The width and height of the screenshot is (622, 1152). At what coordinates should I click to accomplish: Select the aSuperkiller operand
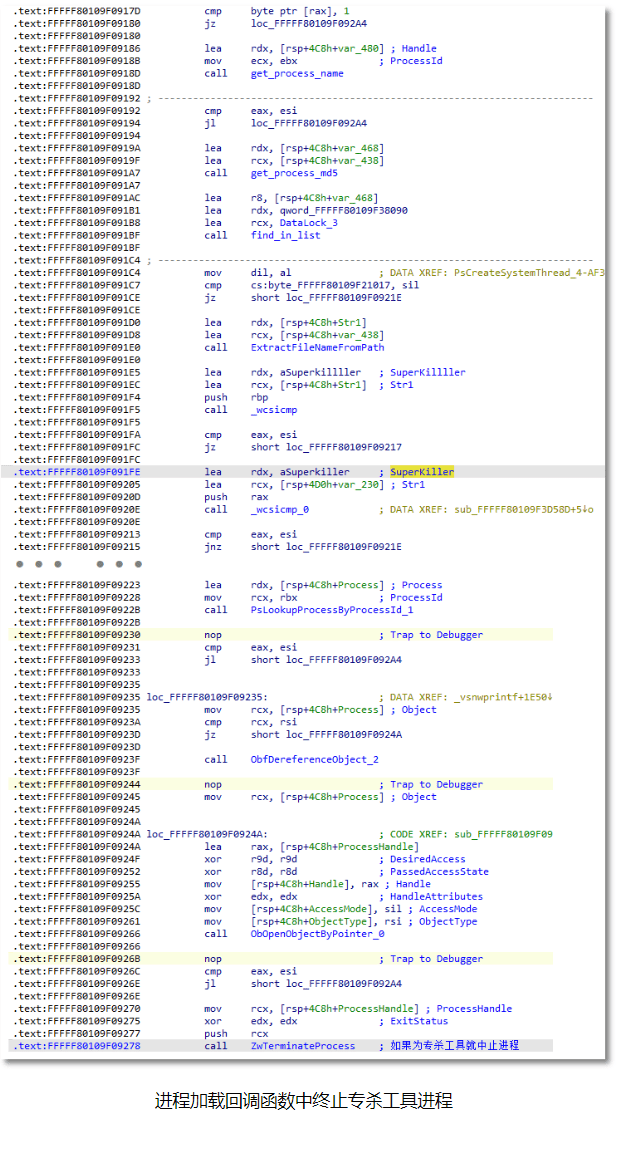[x=314, y=472]
